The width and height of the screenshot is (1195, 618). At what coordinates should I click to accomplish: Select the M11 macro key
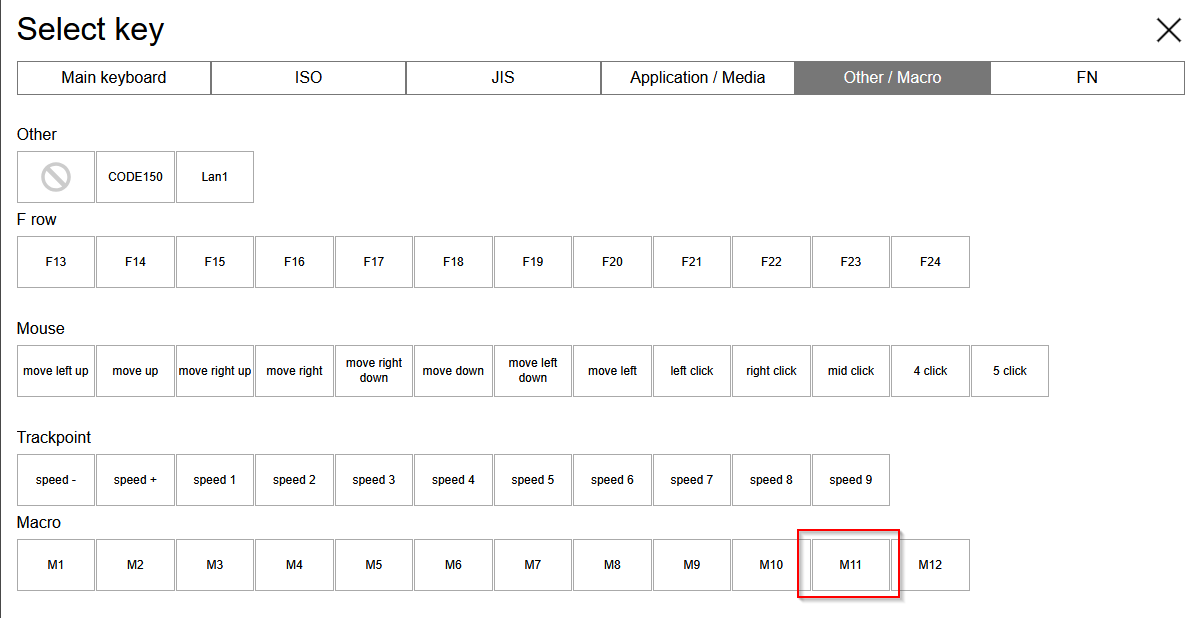coord(851,565)
